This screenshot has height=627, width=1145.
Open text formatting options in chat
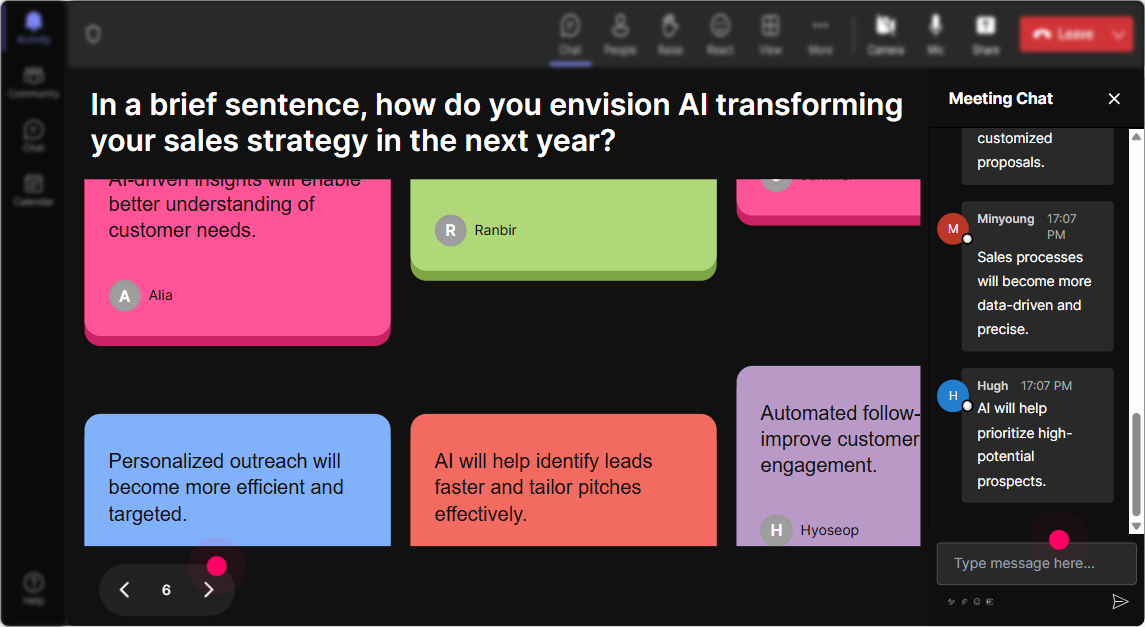pos(951,601)
